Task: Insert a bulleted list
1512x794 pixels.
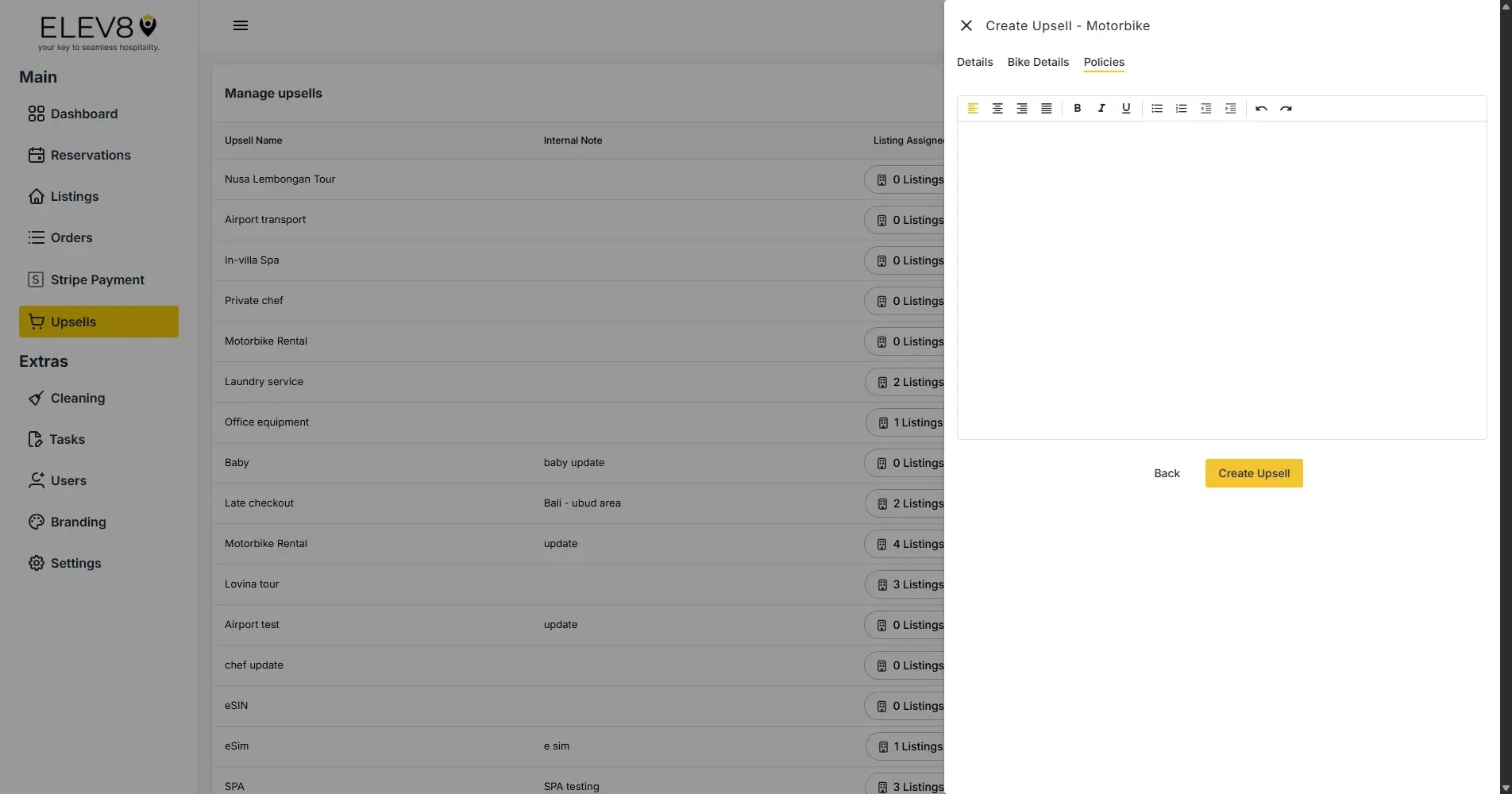Action: 1156,109
